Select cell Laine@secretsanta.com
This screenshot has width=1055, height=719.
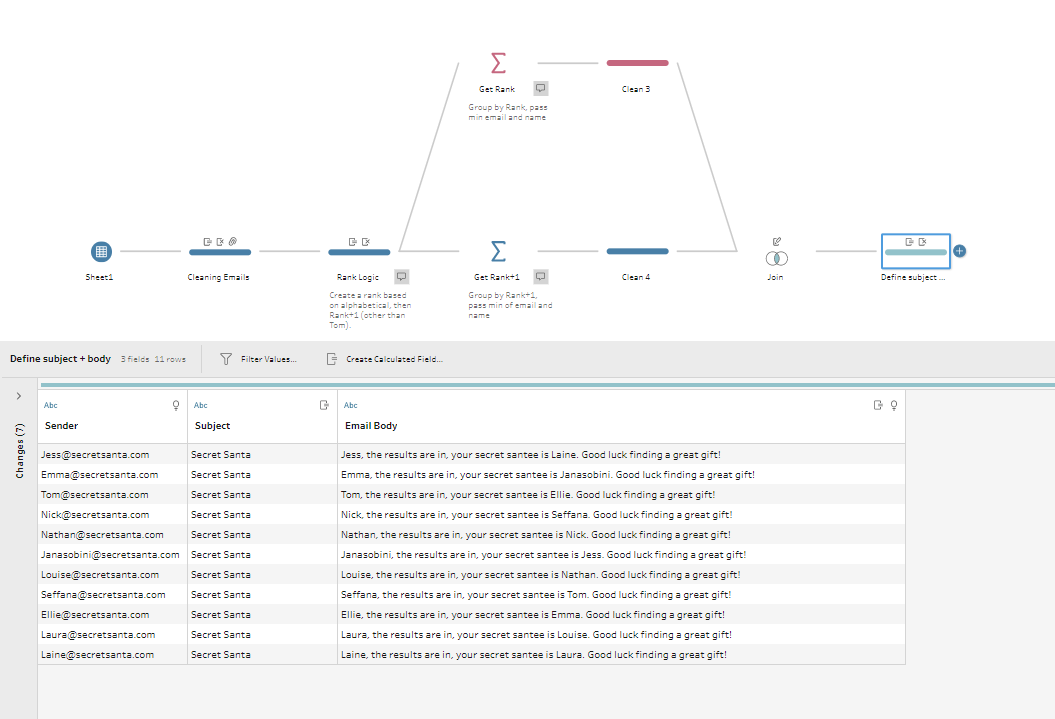tap(112, 654)
